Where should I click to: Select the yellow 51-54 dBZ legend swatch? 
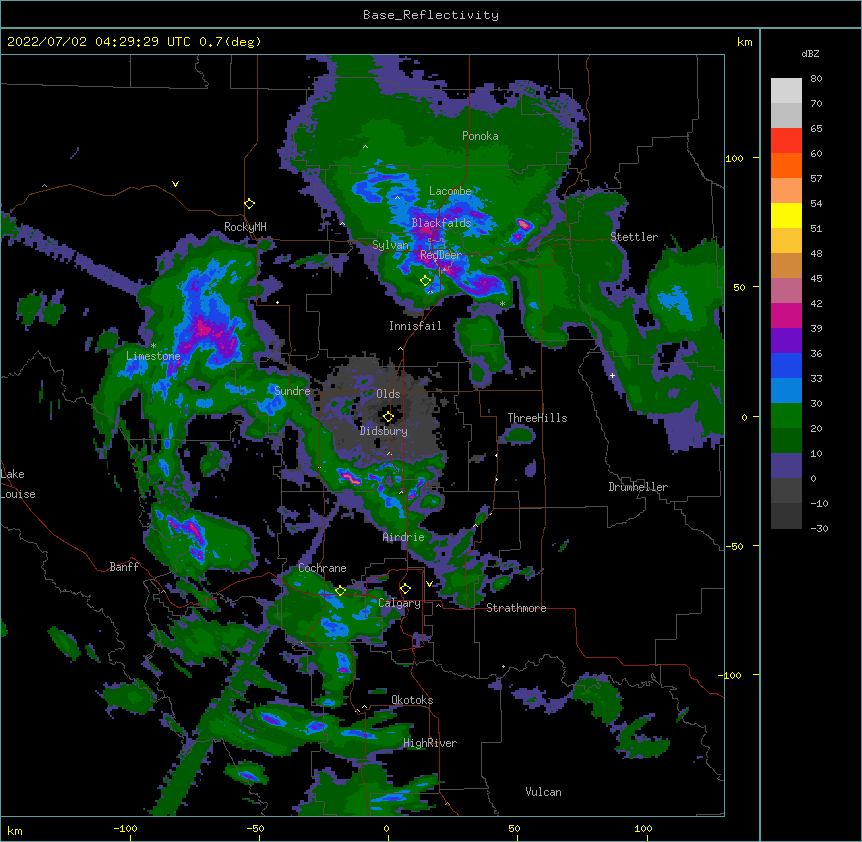click(x=786, y=215)
